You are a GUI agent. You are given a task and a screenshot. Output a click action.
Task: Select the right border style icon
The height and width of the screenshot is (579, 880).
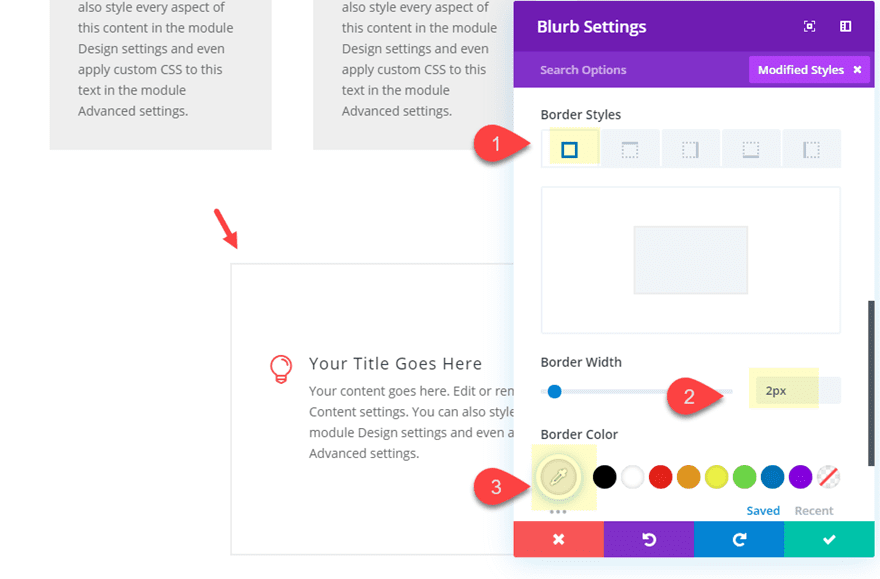(690, 150)
